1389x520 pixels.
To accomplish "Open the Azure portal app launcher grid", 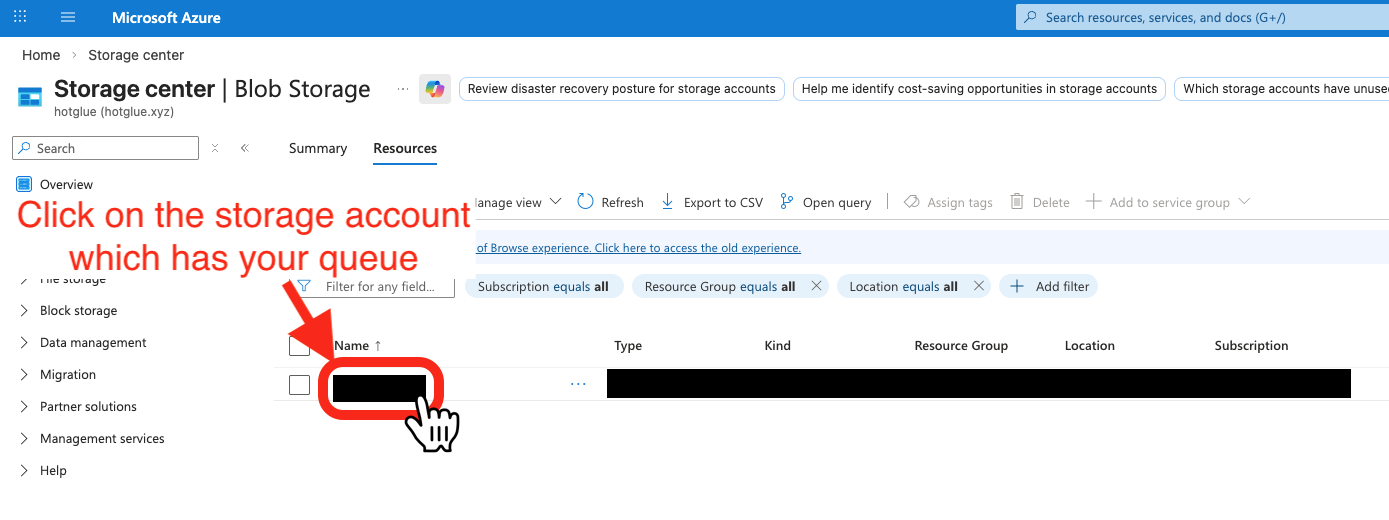I will (x=21, y=18).
